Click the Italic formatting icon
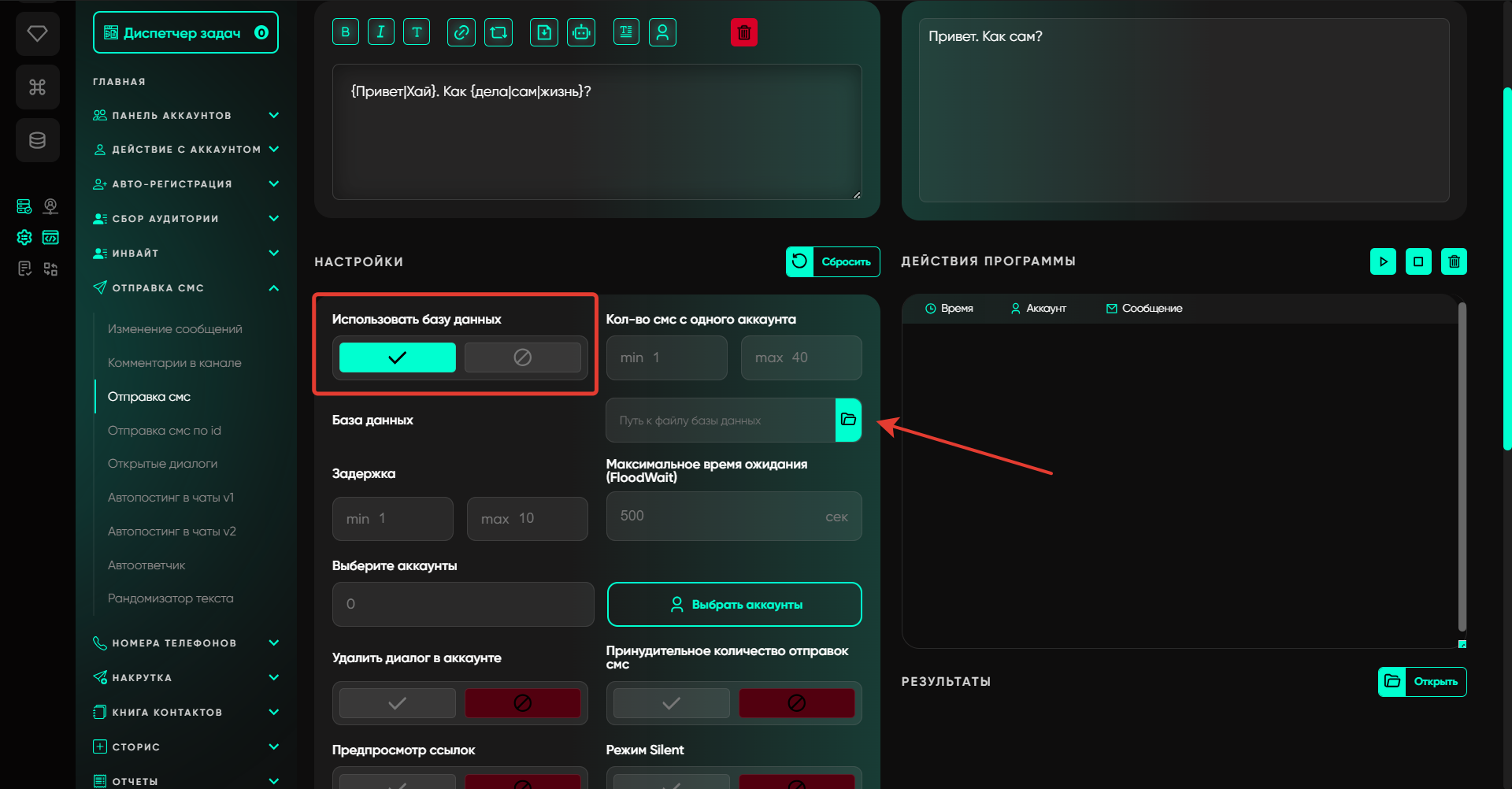The height and width of the screenshot is (789, 1512). pyautogui.click(x=381, y=32)
